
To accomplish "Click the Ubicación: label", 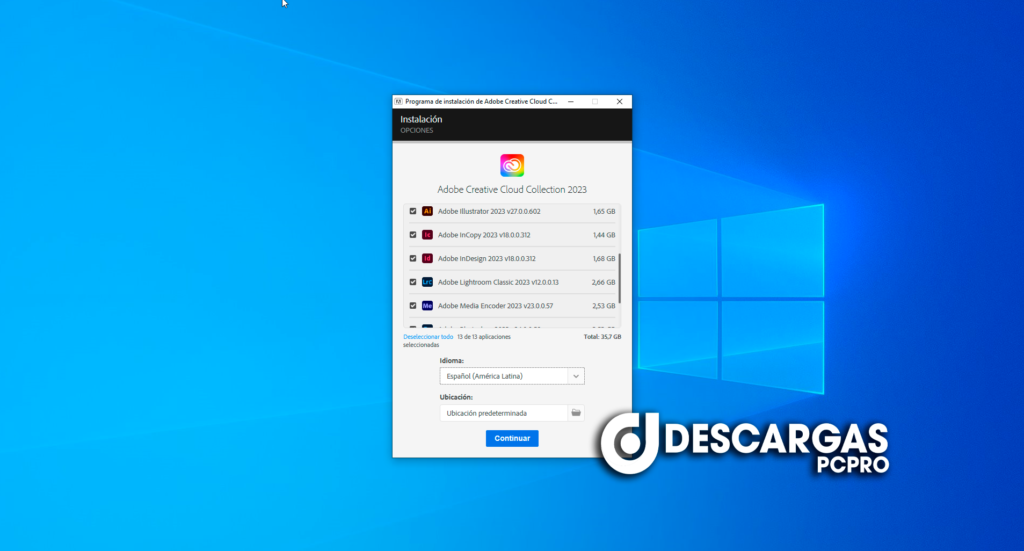I will [x=456, y=397].
